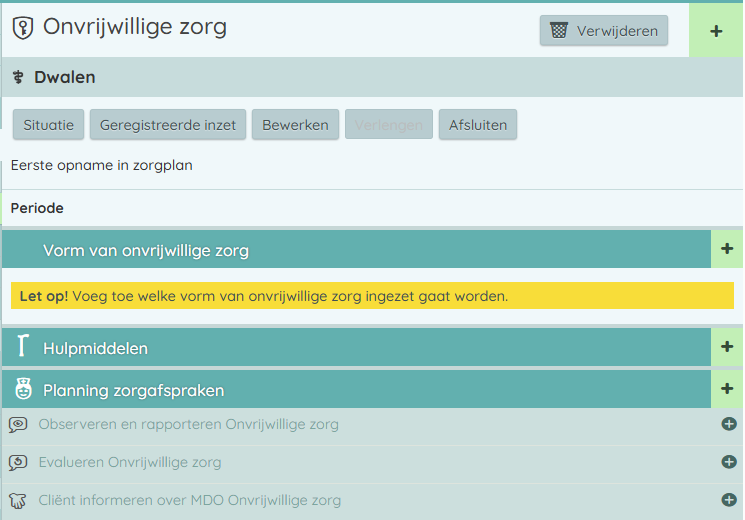Click the Afsluiten button
Image resolution: width=745 pixels, height=520 pixels.
click(477, 125)
